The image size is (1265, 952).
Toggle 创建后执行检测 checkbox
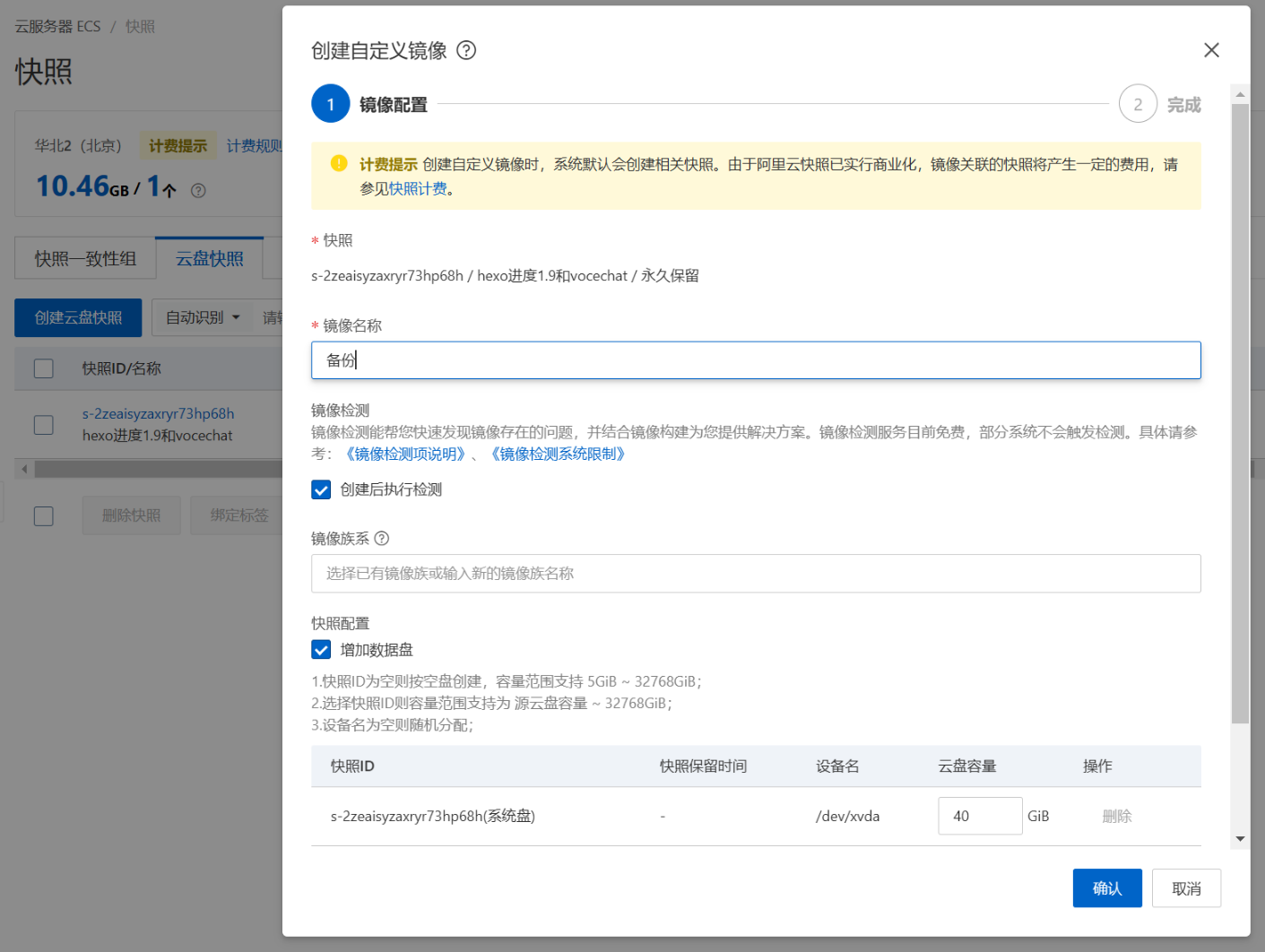click(x=321, y=489)
